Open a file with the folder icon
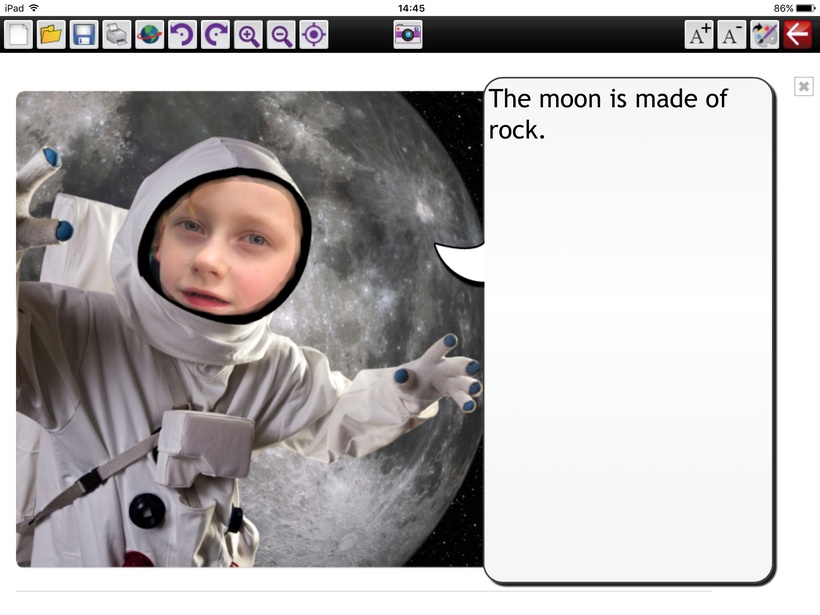The width and height of the screenshot is (820, 615). 51,35
